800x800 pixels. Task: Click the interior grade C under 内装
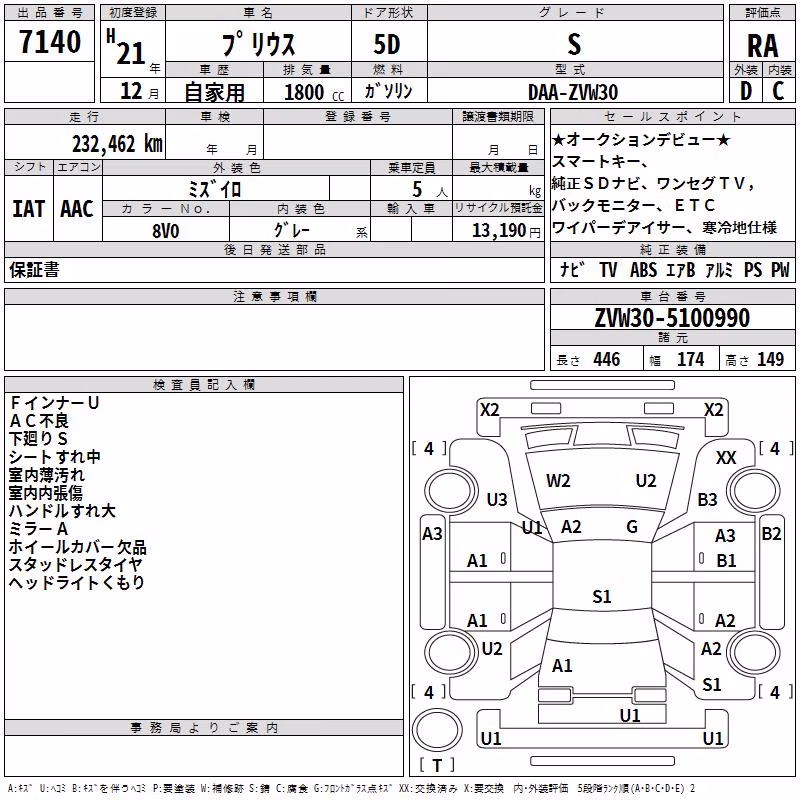[778, 91]
